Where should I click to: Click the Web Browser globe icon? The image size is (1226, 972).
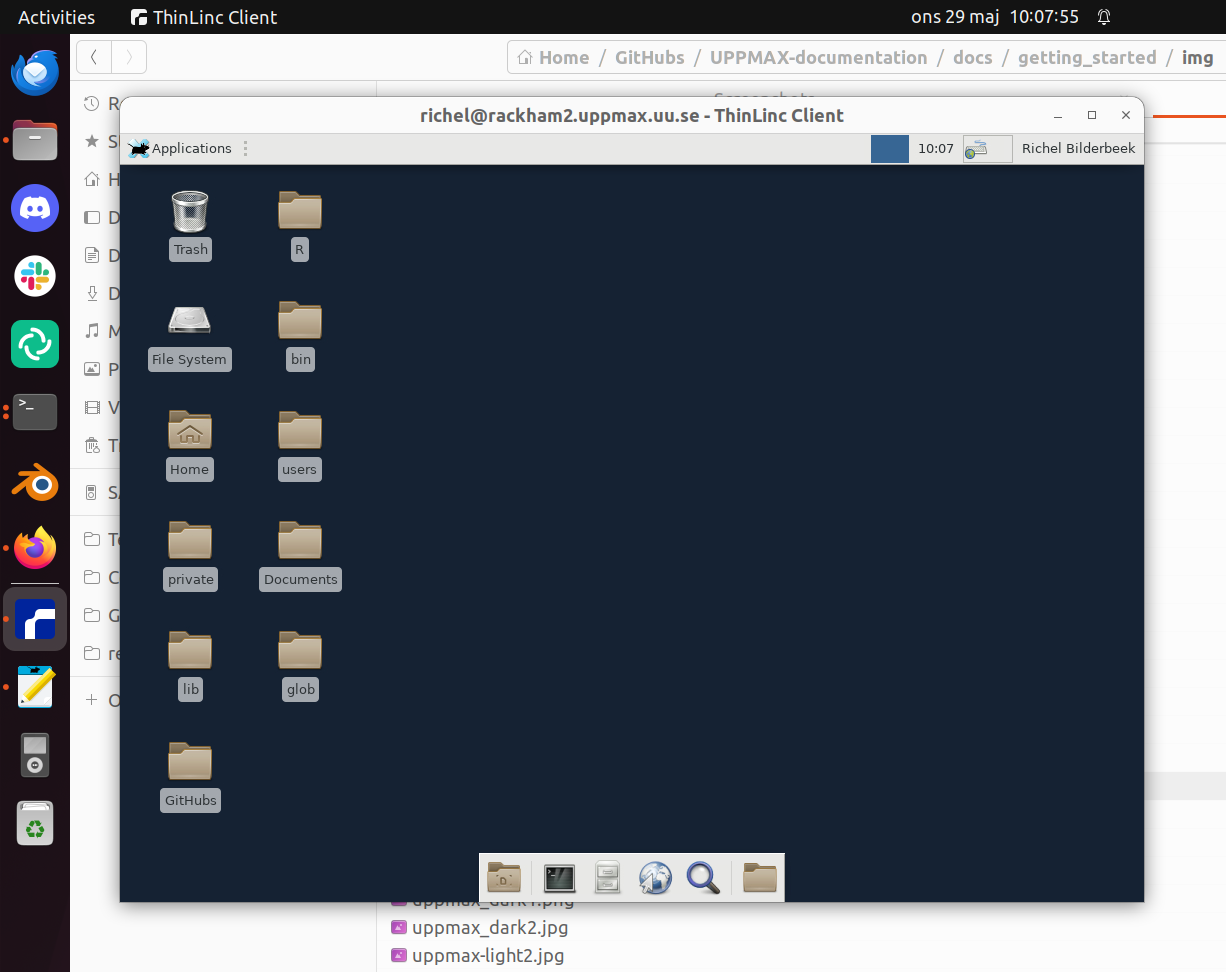point(655,878)
